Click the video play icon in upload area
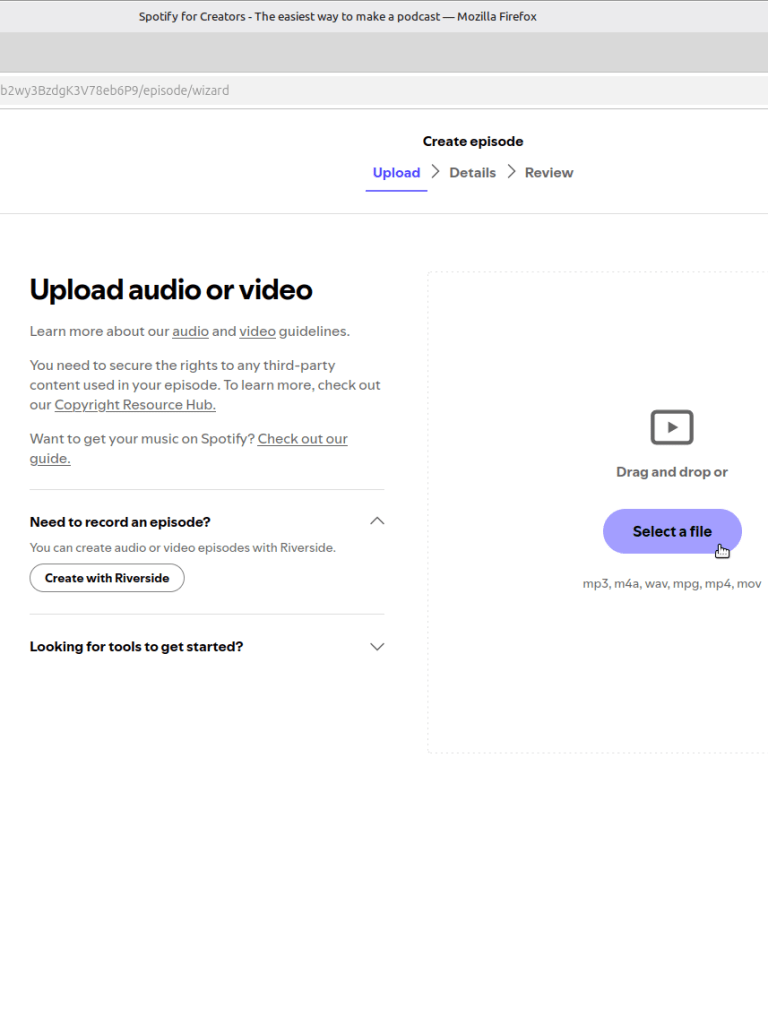 point(671,427)
